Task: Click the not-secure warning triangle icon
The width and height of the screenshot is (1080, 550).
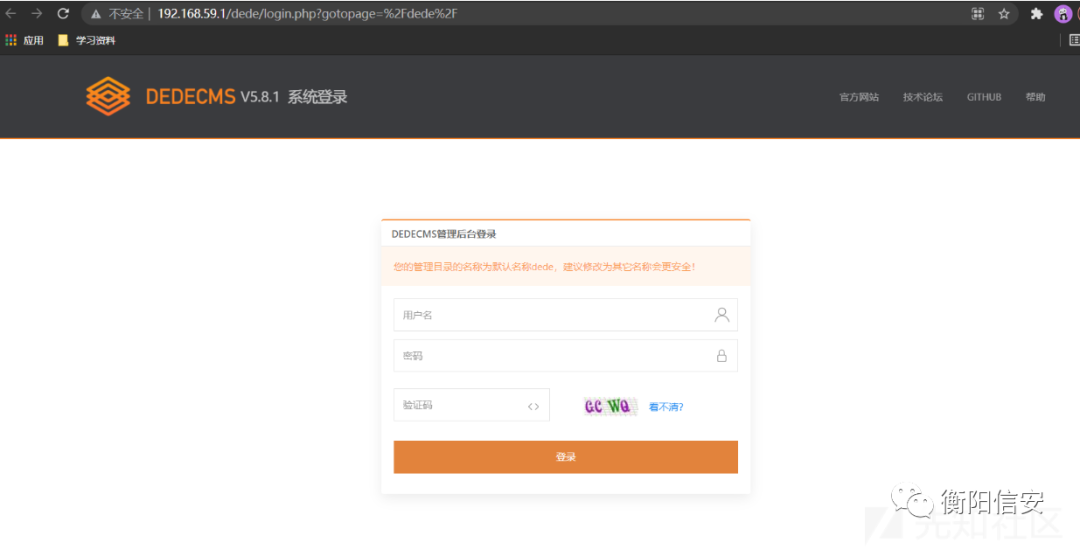Action: [96, 14]
